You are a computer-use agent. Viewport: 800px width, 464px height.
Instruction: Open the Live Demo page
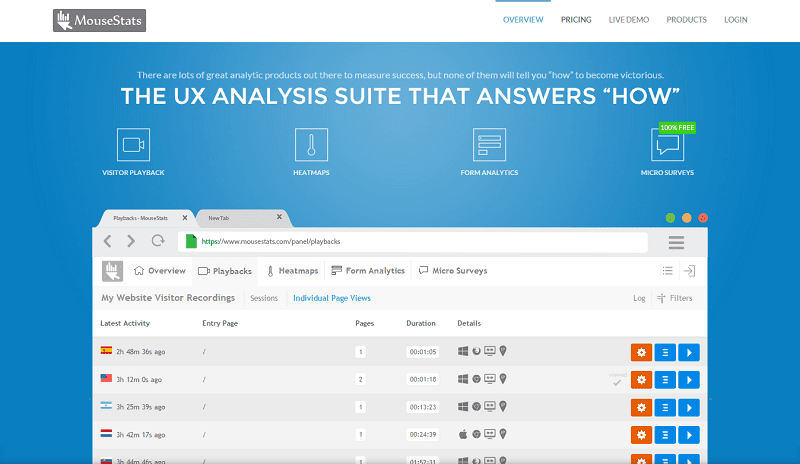629,20
